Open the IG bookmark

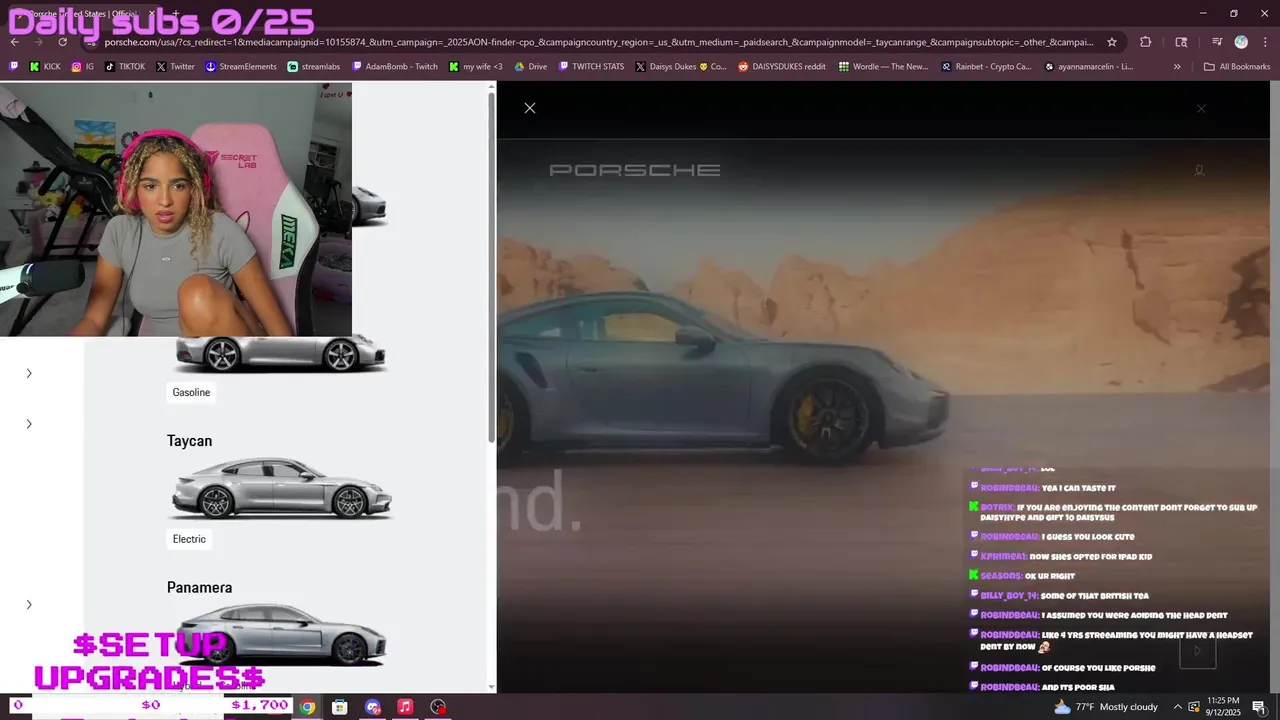point(82,67)
